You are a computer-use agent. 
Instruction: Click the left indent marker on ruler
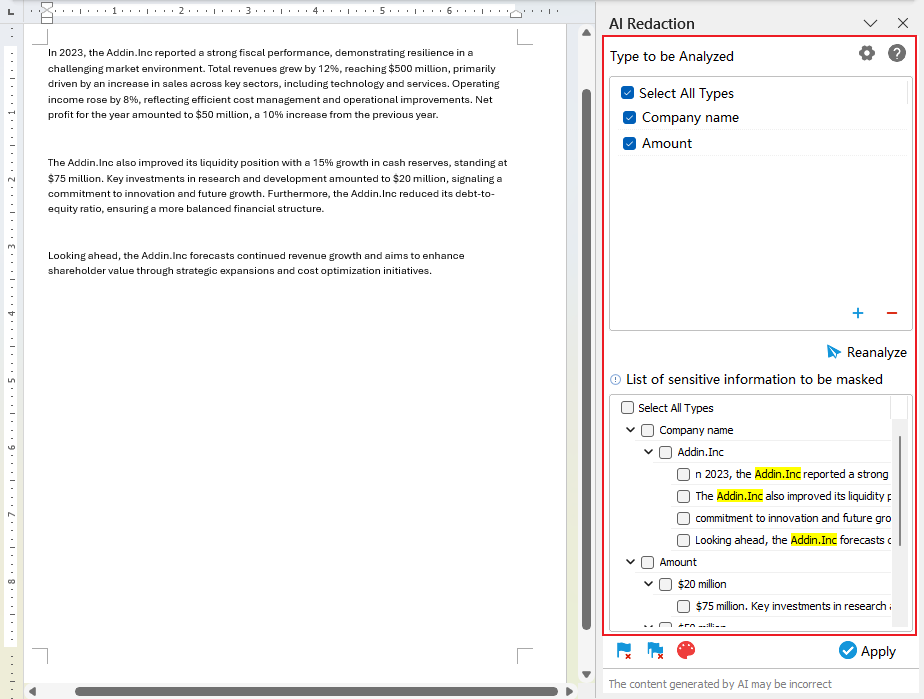[x=47, y=13]
